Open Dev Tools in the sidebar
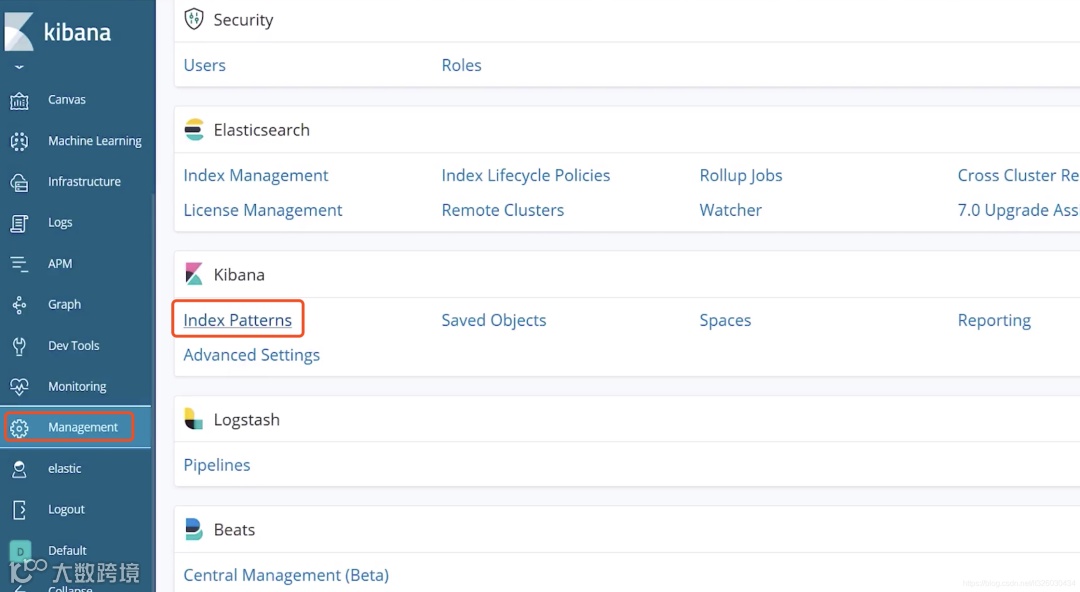The height and width of the screenshot is (592, 1080). (x=74, y=346)
